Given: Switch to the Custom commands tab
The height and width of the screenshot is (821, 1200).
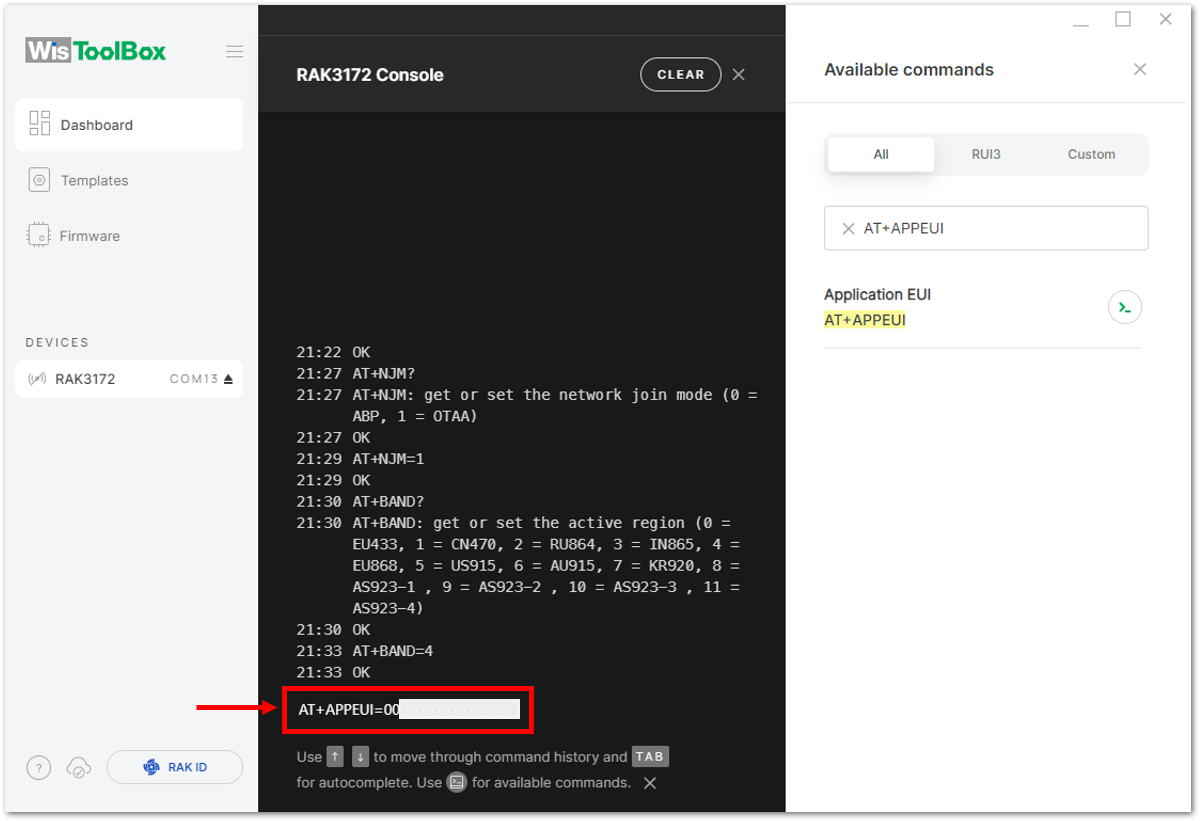Looking at the screenshot, I should coord(1091,154).
